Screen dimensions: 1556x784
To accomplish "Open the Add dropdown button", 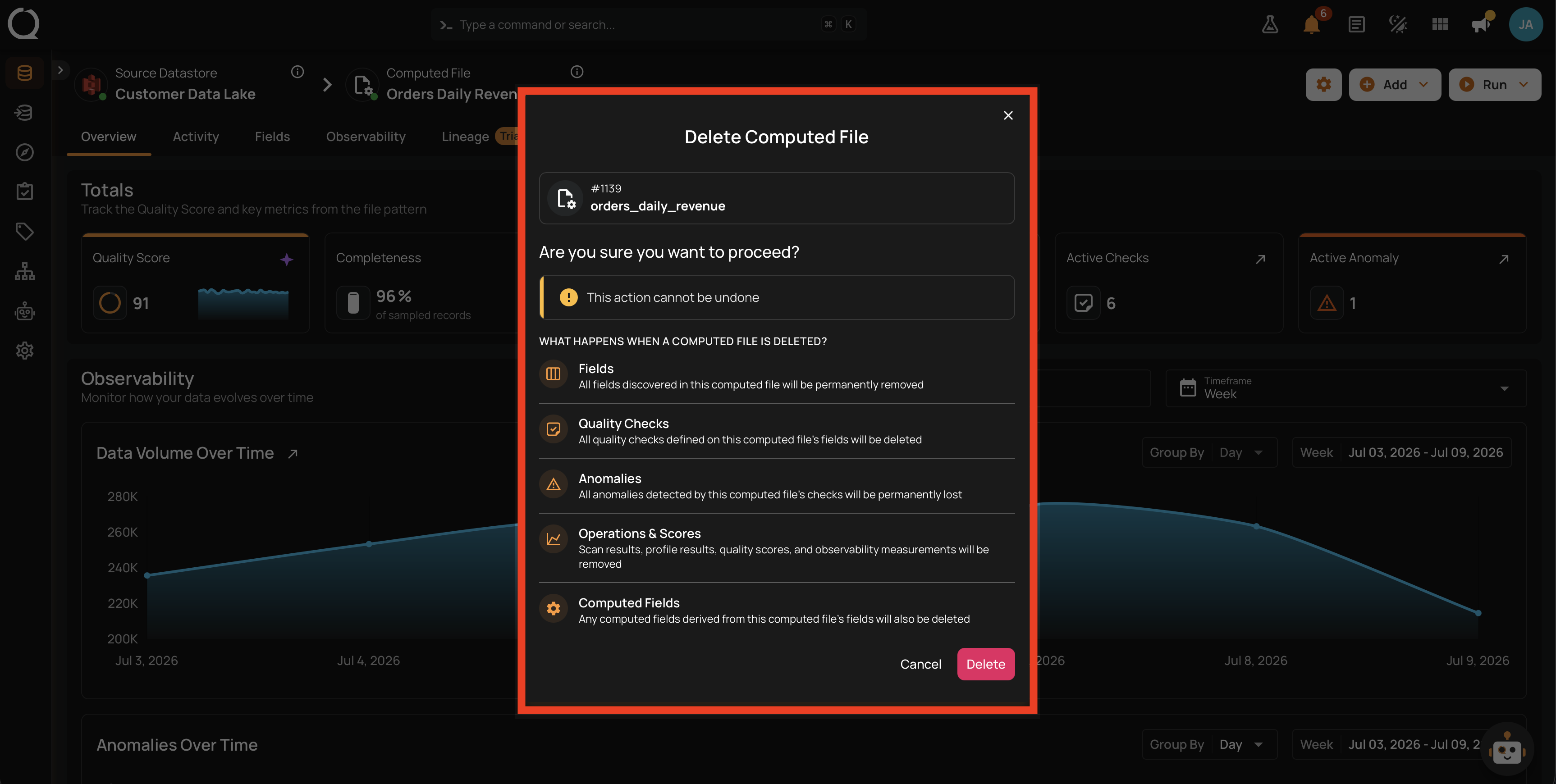I will 1394,85.
